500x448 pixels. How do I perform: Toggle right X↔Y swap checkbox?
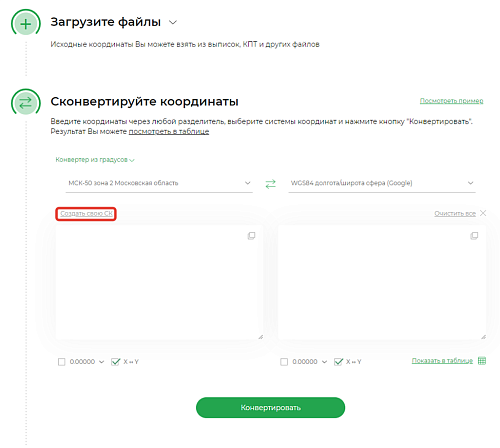pyautogui.click(x=338, y=362)
